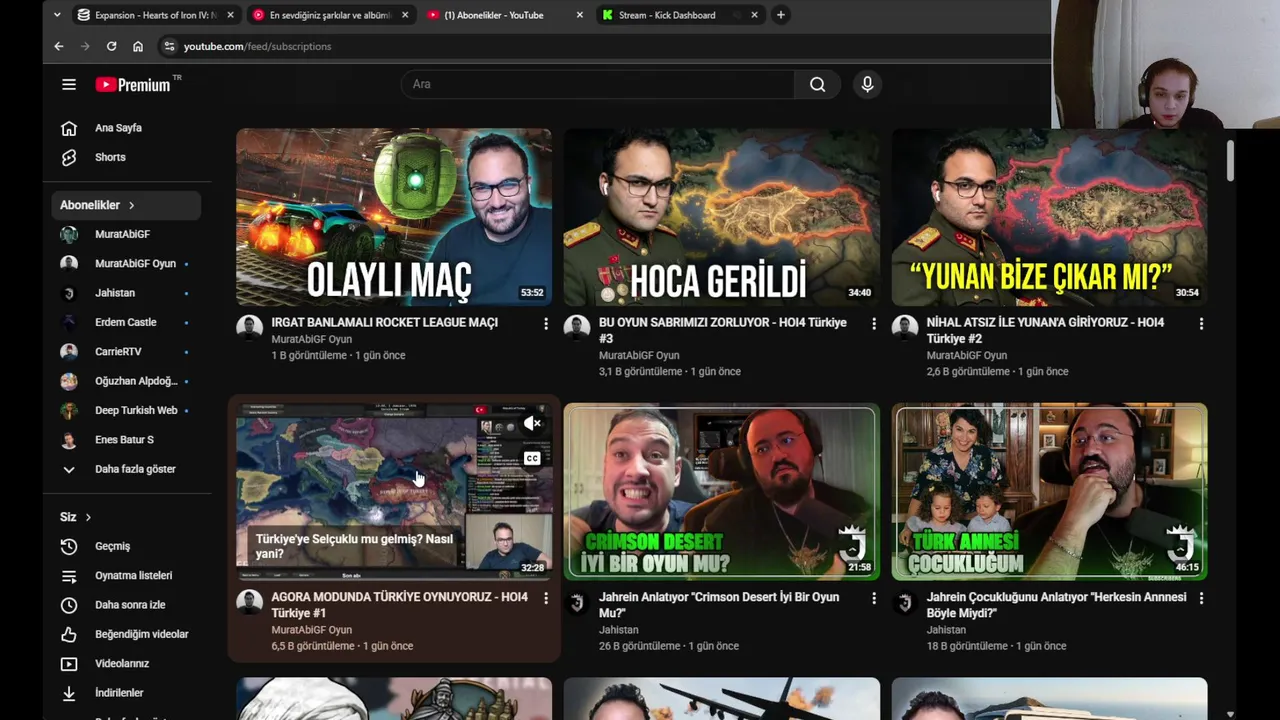Open Enes Batur S channel
The width and height of the screenshot is (1280, 720).
126,439
